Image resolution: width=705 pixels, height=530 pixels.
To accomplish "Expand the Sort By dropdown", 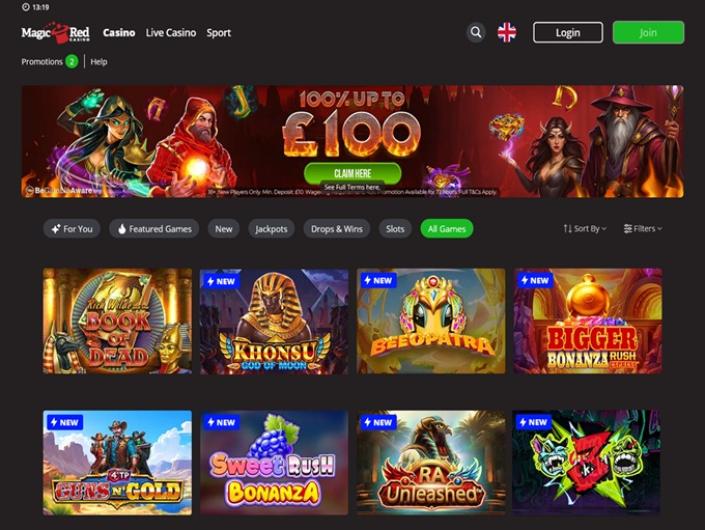I will point(585,229).
